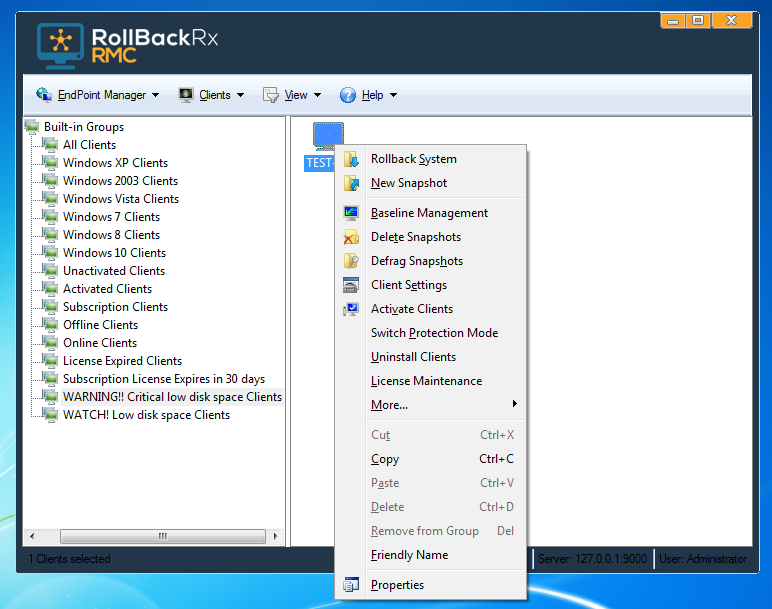
Task: Click the tree scrollbar left arrow
Action: click(32, 536)
